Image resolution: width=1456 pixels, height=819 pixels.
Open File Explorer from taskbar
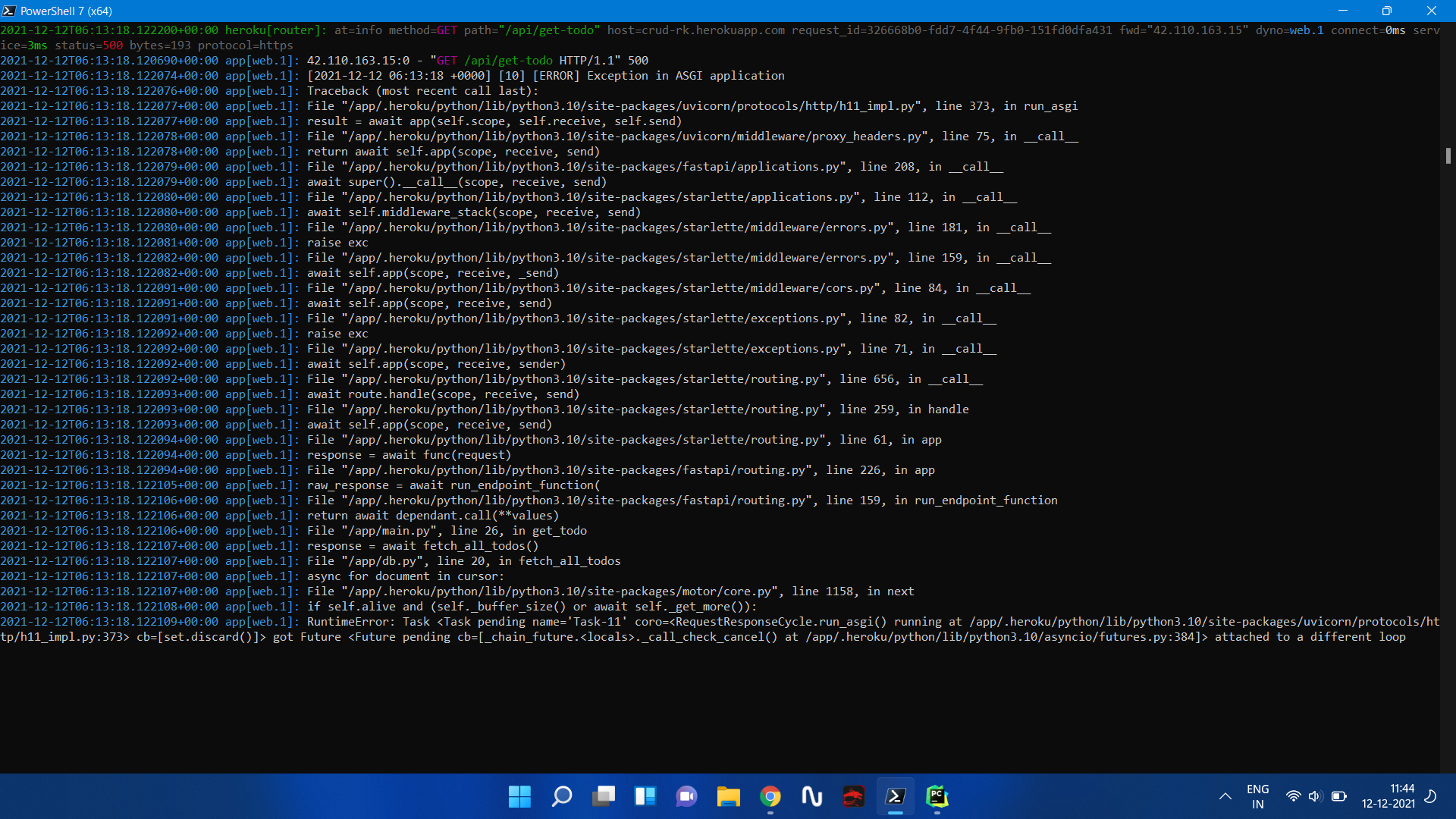click(x=729, y=796)
